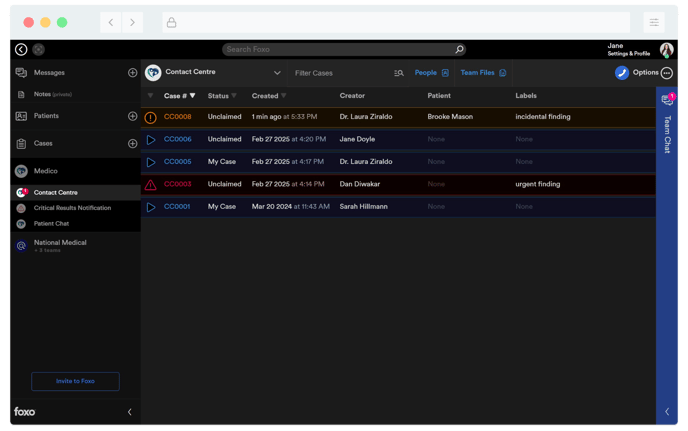Click creator Sarah Hillmann

(363, 206)
